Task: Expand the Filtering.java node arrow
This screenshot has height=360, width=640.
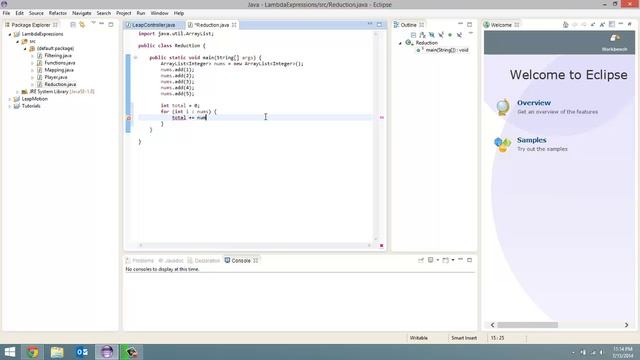Action: 32,56
